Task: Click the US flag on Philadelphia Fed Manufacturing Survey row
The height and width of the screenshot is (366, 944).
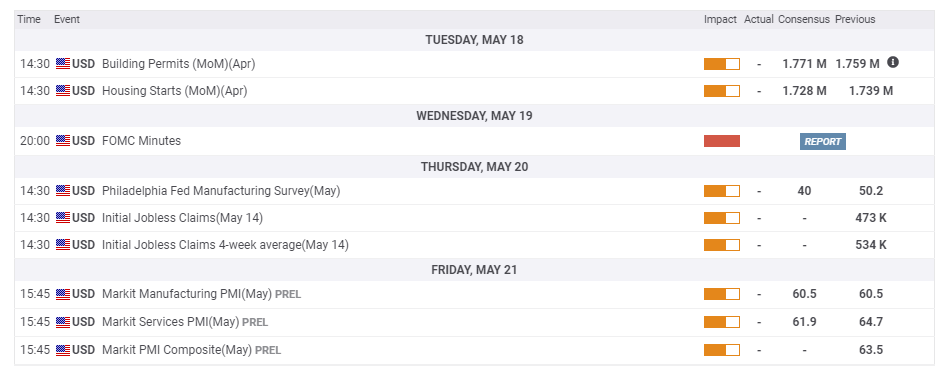Action: point(63,191)
